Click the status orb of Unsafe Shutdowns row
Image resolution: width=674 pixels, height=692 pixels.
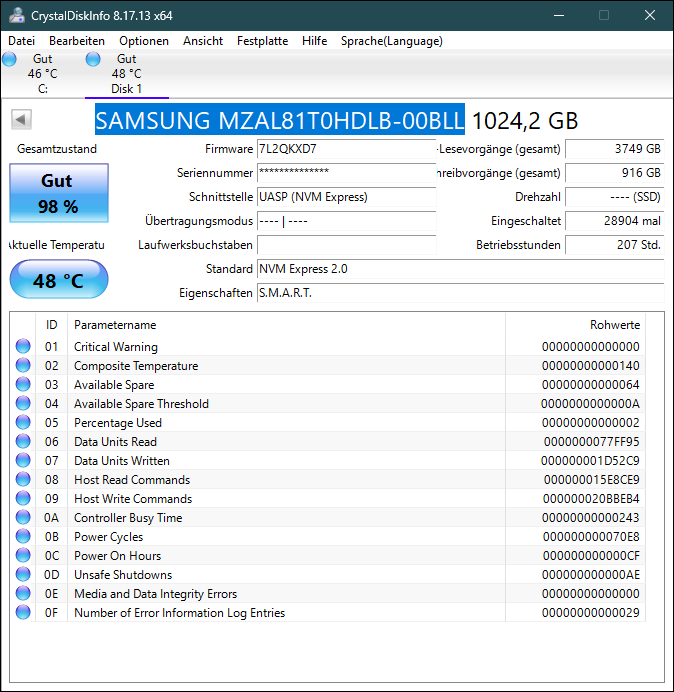[23, 574]
